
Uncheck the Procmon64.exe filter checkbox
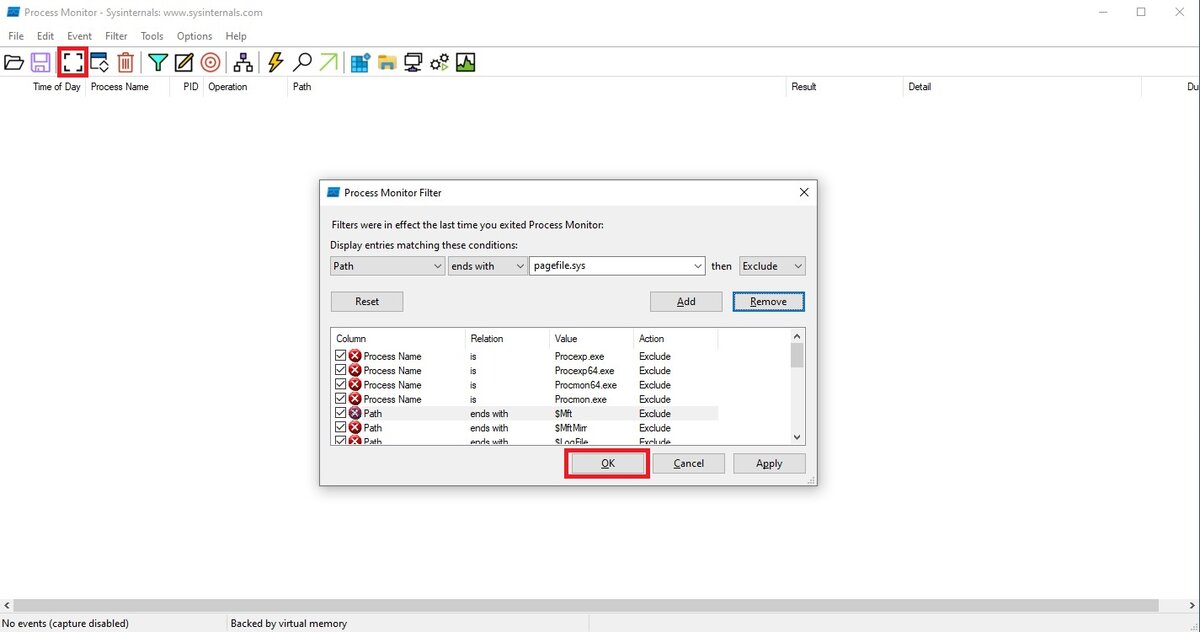(x=341, y=384)
